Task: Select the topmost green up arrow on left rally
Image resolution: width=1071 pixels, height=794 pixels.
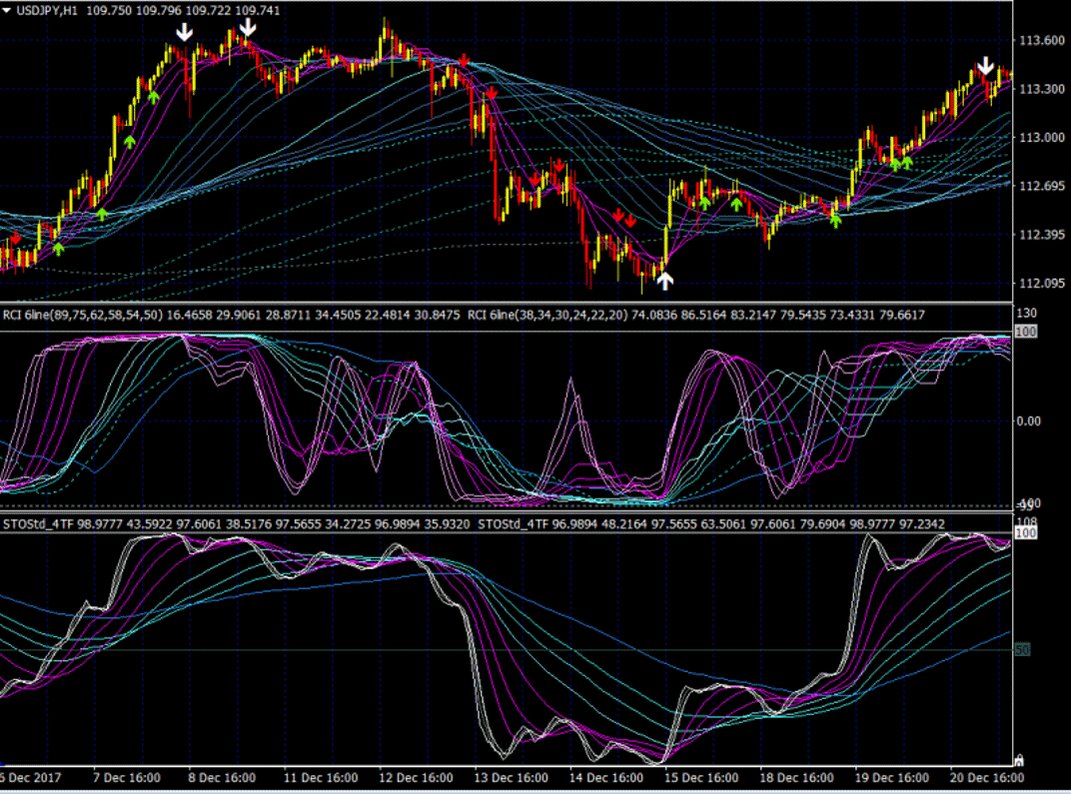Action: coord(153,96)
